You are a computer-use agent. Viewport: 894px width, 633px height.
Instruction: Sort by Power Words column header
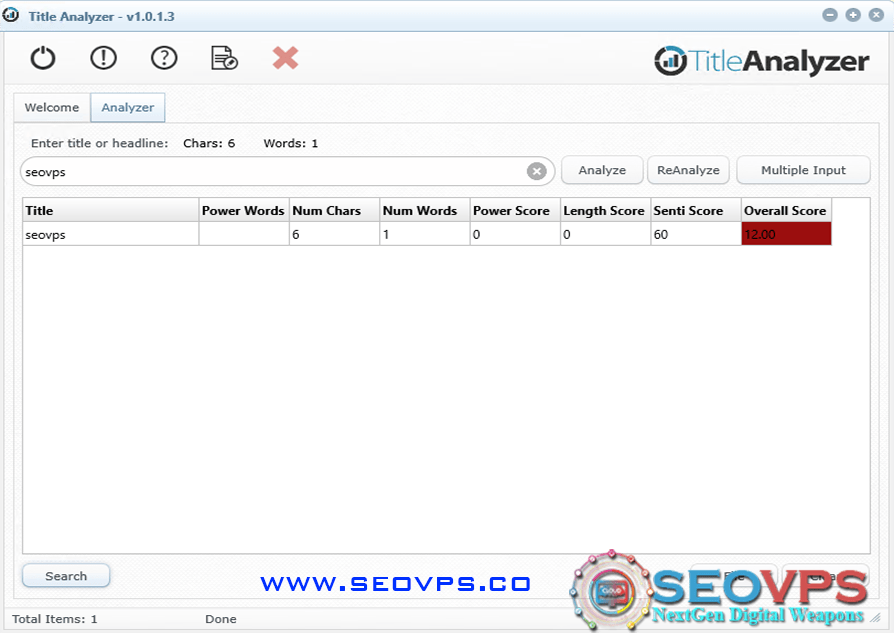click(x=244, y=210)
